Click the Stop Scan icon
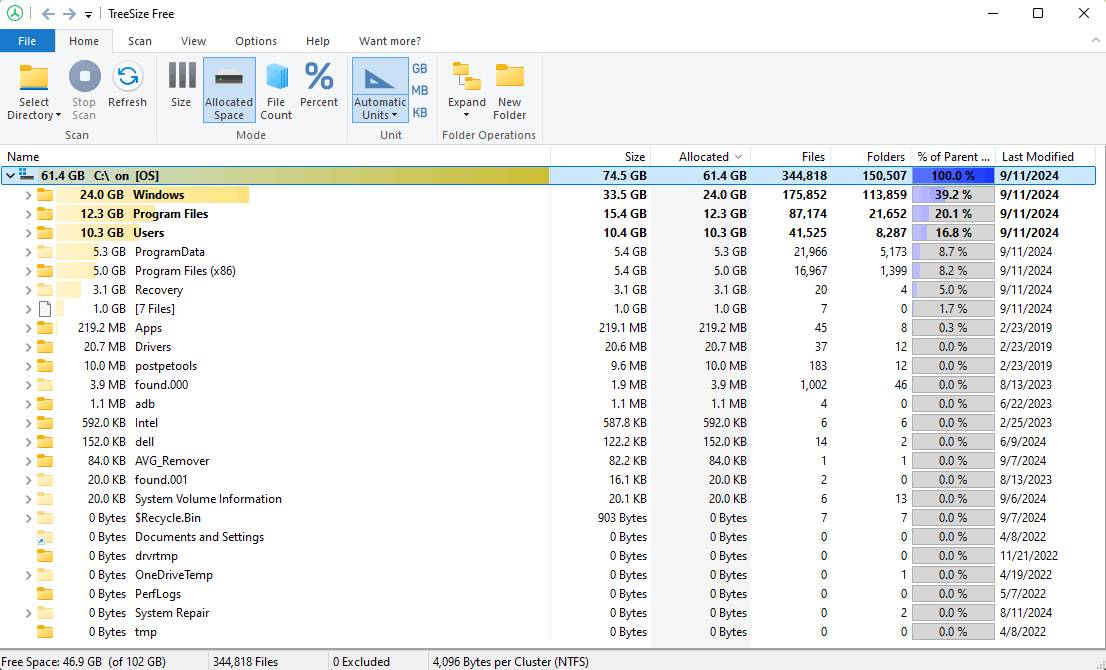Image resolution: width=1106 pixels, height=670 pixels. pyautogui.click(x=84, y=78)
